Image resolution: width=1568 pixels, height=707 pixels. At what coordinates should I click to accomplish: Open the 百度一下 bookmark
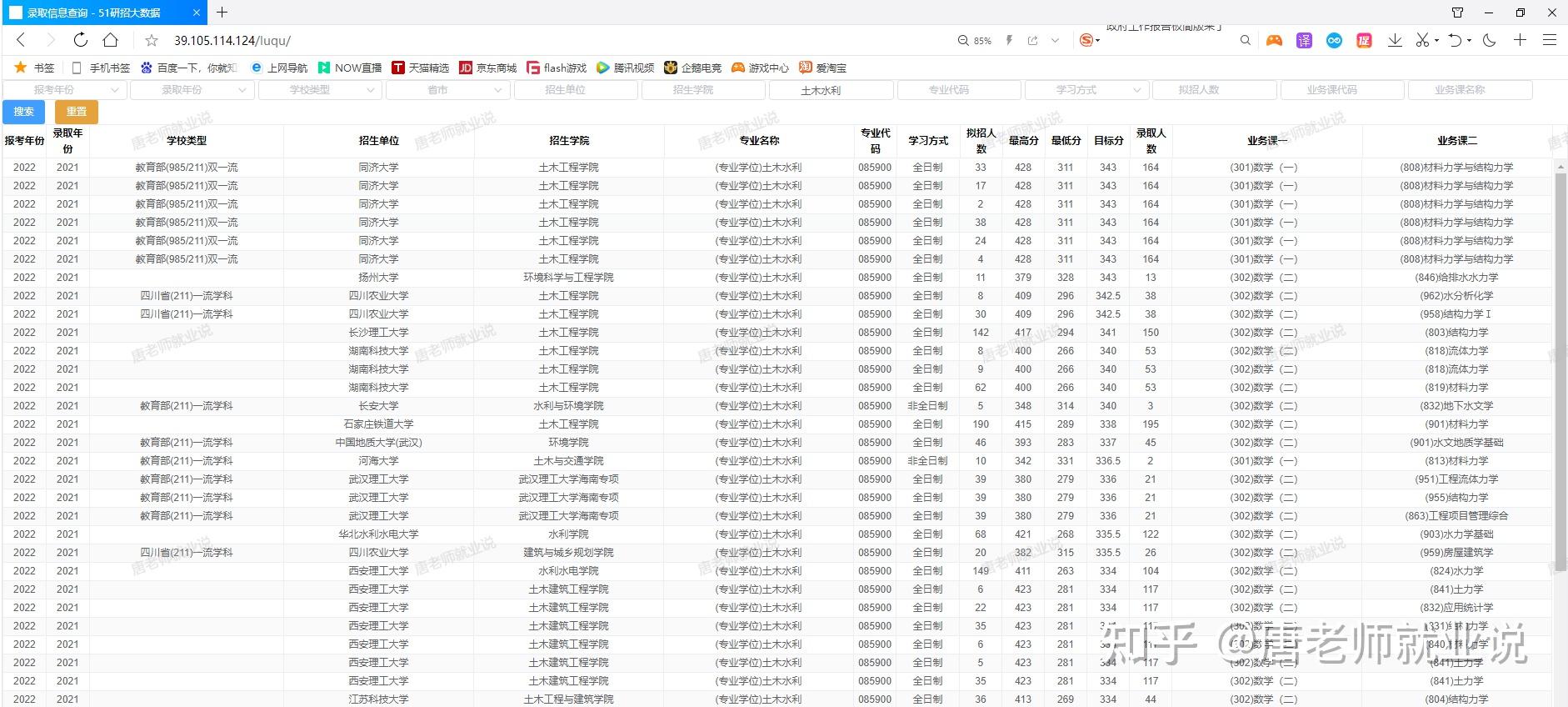[x=189, y=68]
